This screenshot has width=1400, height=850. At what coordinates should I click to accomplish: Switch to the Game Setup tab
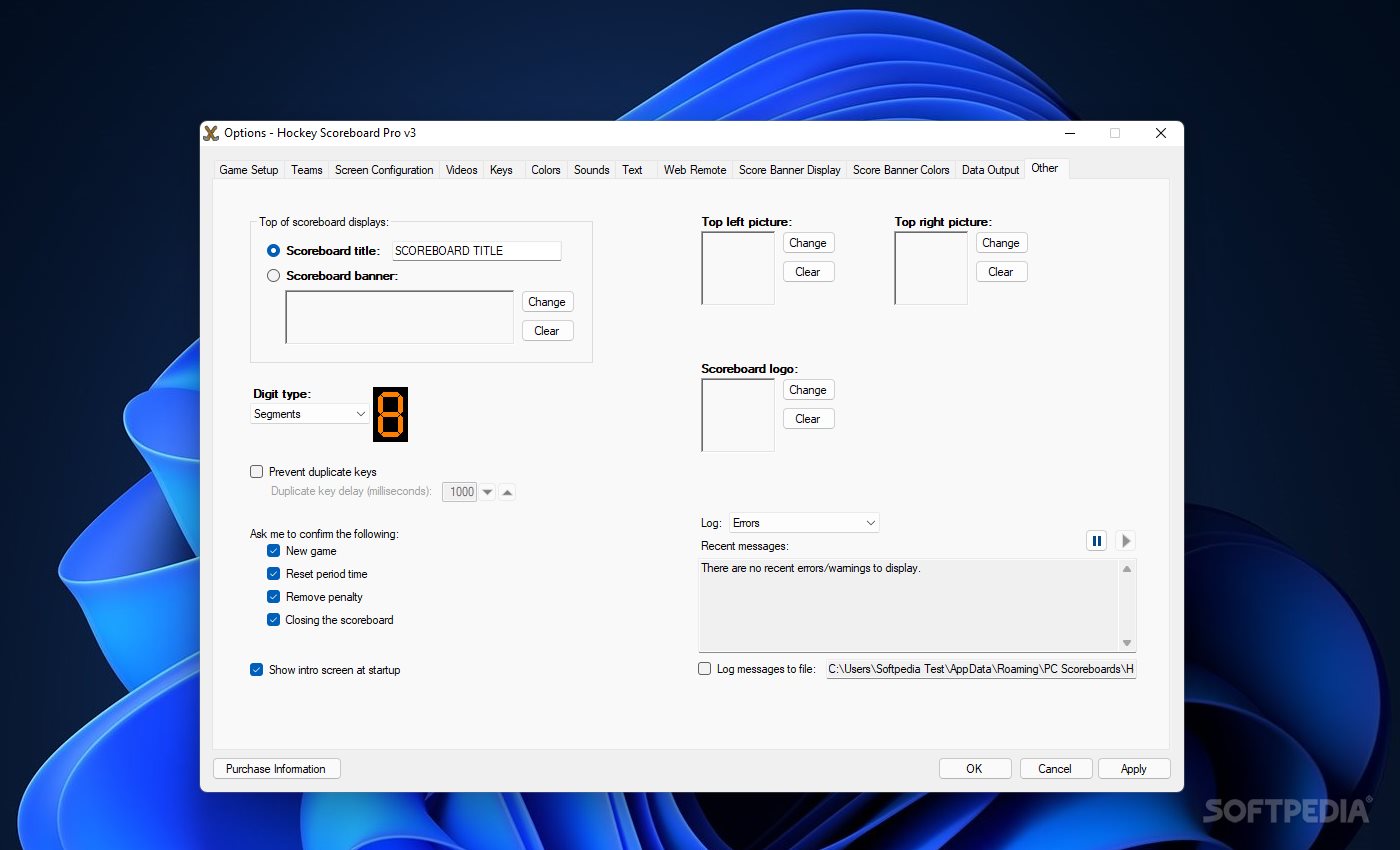[249, 170]
